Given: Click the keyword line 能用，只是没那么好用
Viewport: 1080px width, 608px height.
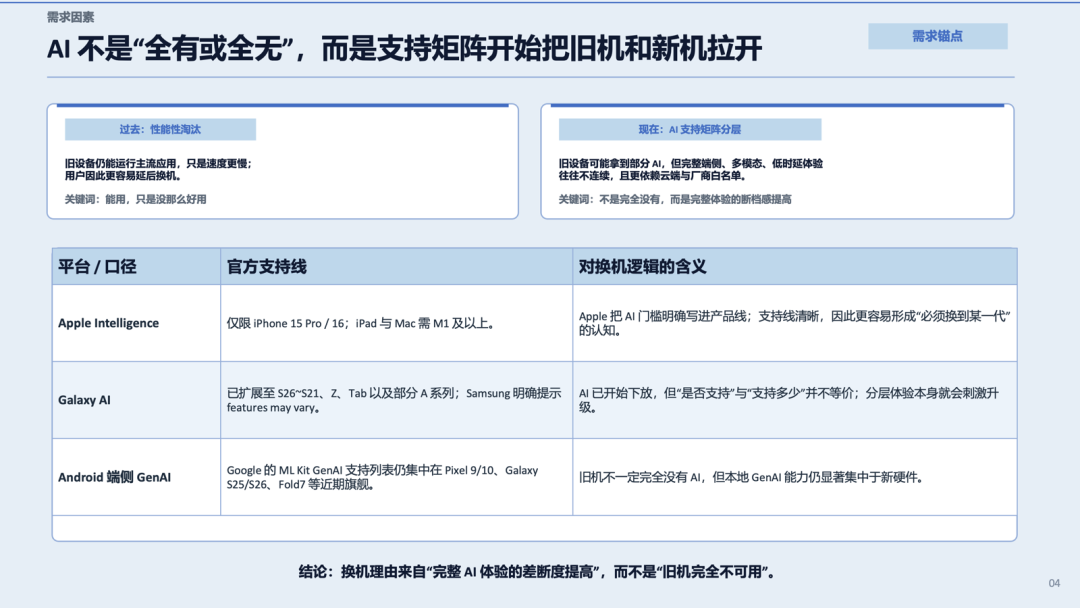Looking at the screenshot, I should click(x=136, y=199).
